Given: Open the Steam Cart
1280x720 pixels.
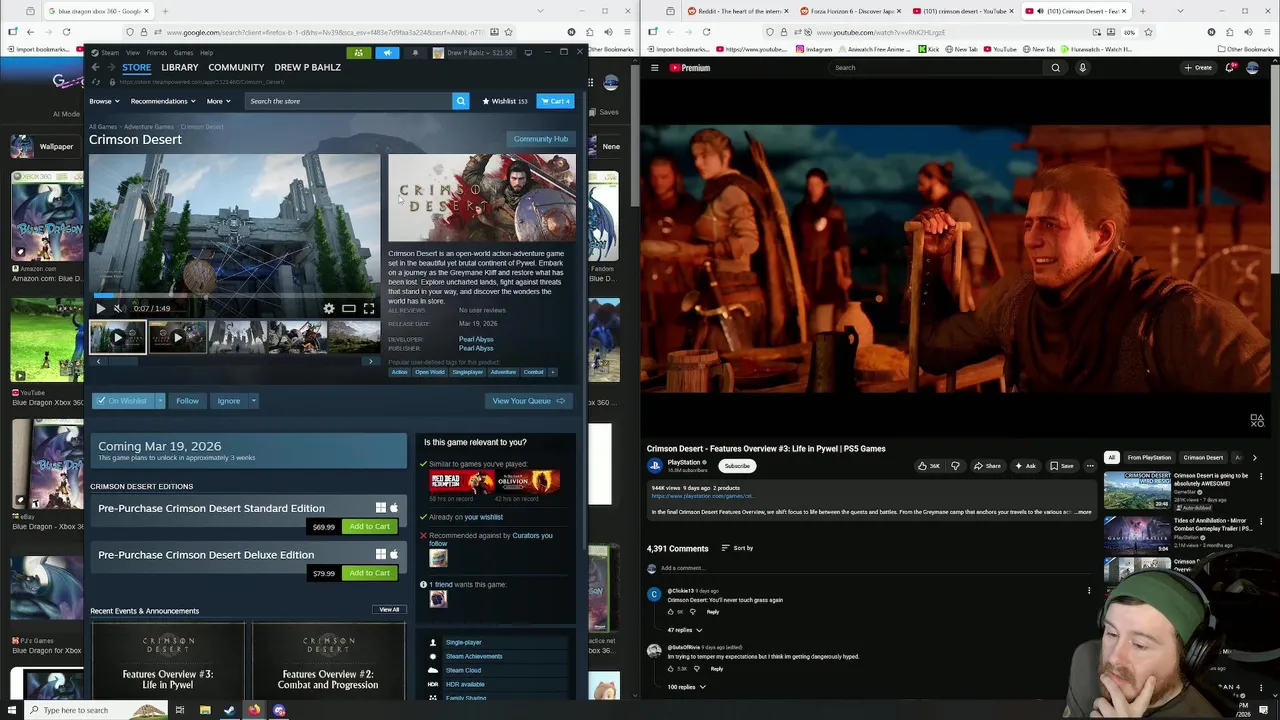Looking at the screenshot, I should point(555,101).
